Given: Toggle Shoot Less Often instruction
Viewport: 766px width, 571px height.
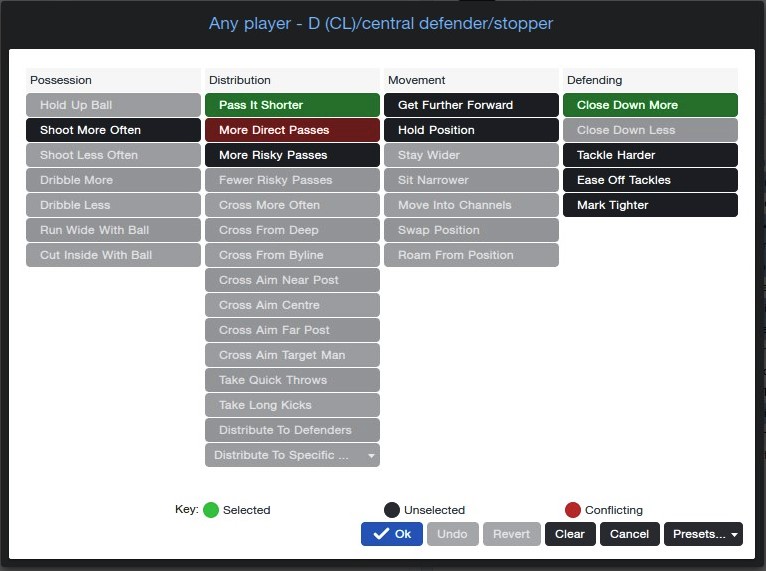Looking at the screenshot, I should pos(113,155).
